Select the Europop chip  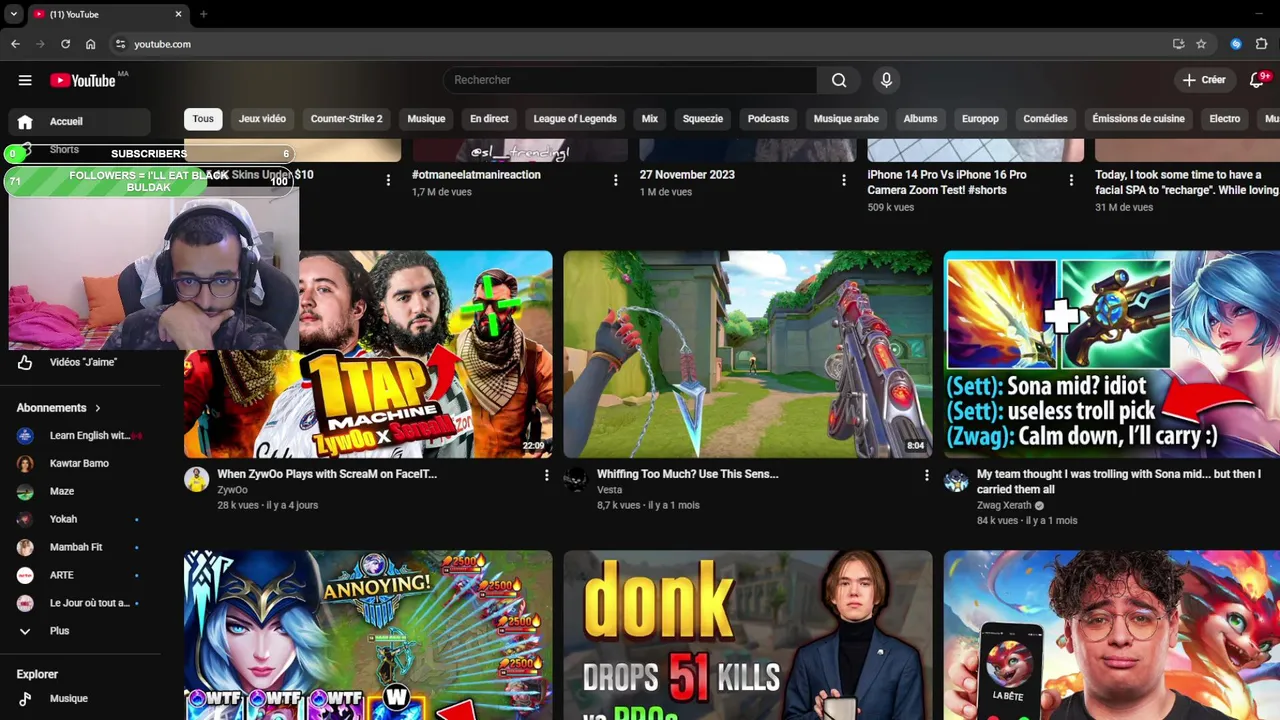(980, 119)
